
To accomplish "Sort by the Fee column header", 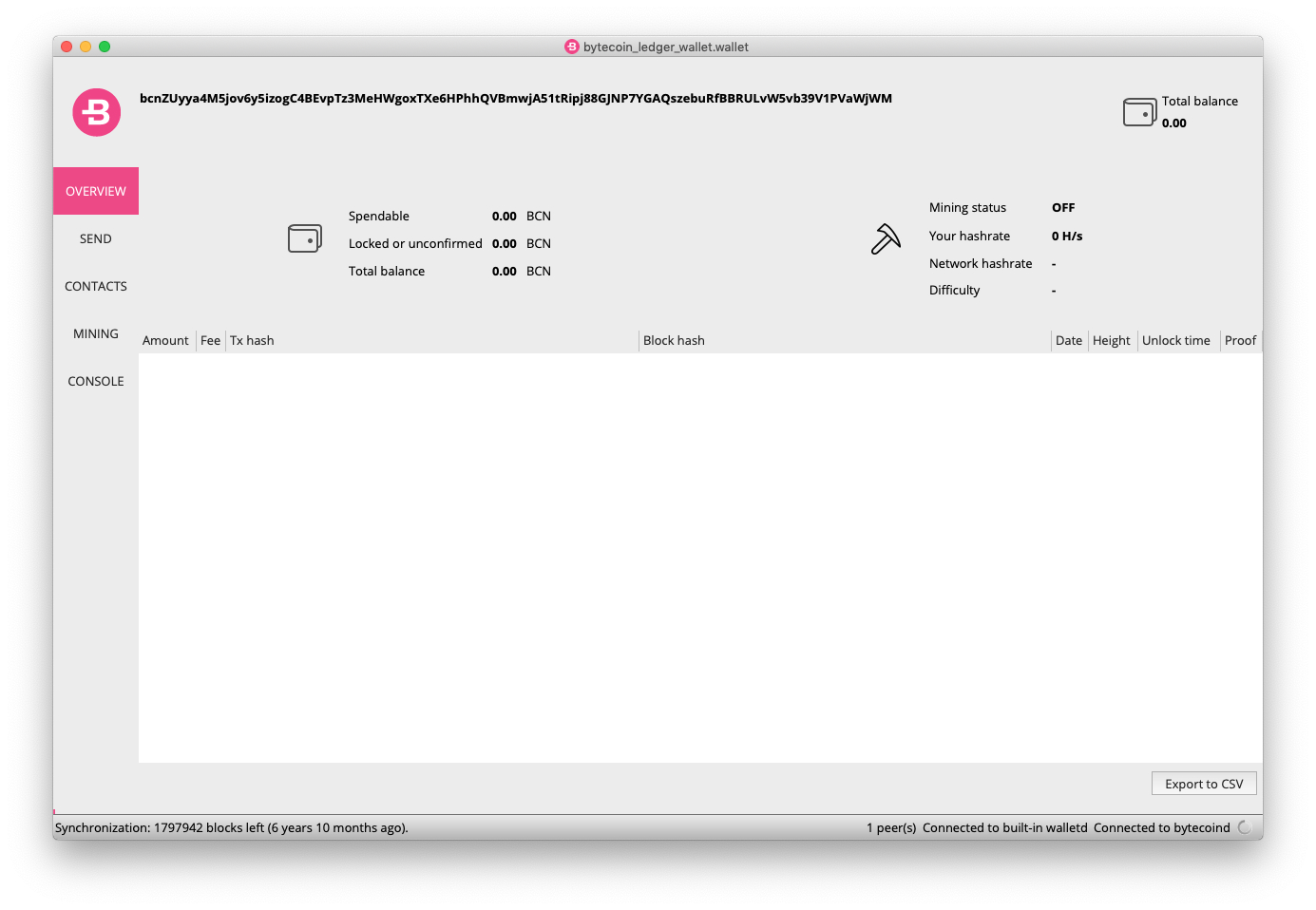I will point(211,340).
